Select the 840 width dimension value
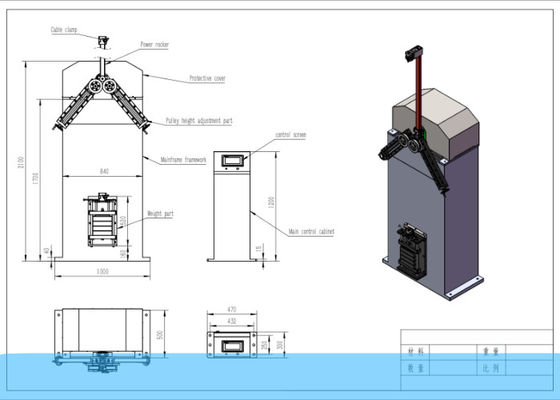This screenshot has width=560, height=400. tap(104, 171)
